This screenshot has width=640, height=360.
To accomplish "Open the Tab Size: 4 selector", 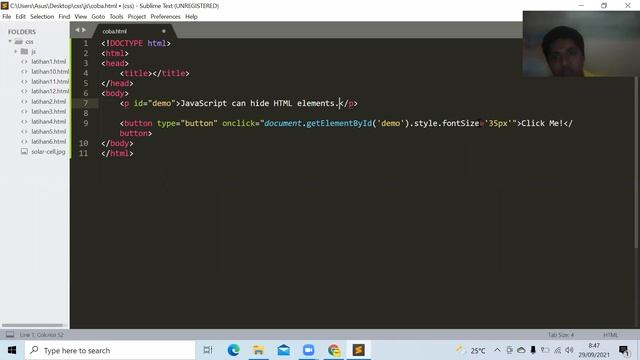I will pos(561,335).
